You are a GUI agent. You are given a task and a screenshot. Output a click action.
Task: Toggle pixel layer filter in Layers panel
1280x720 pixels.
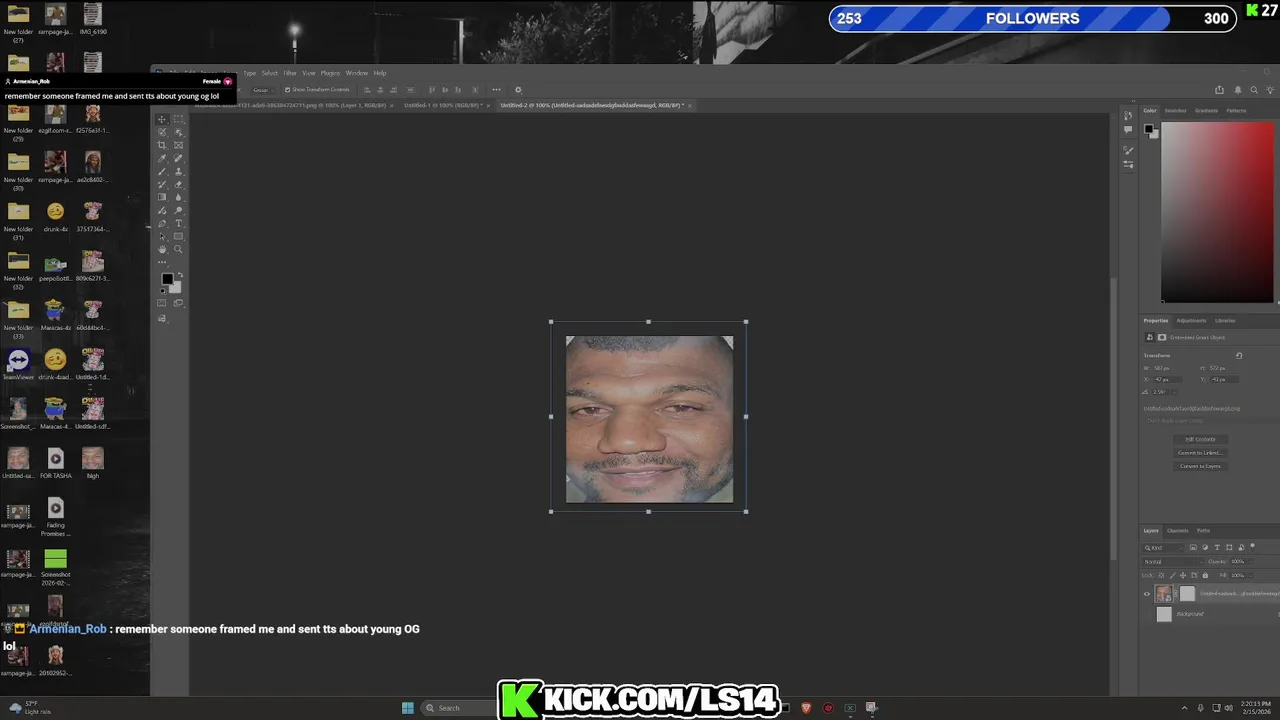click(x=1193, y=547)
